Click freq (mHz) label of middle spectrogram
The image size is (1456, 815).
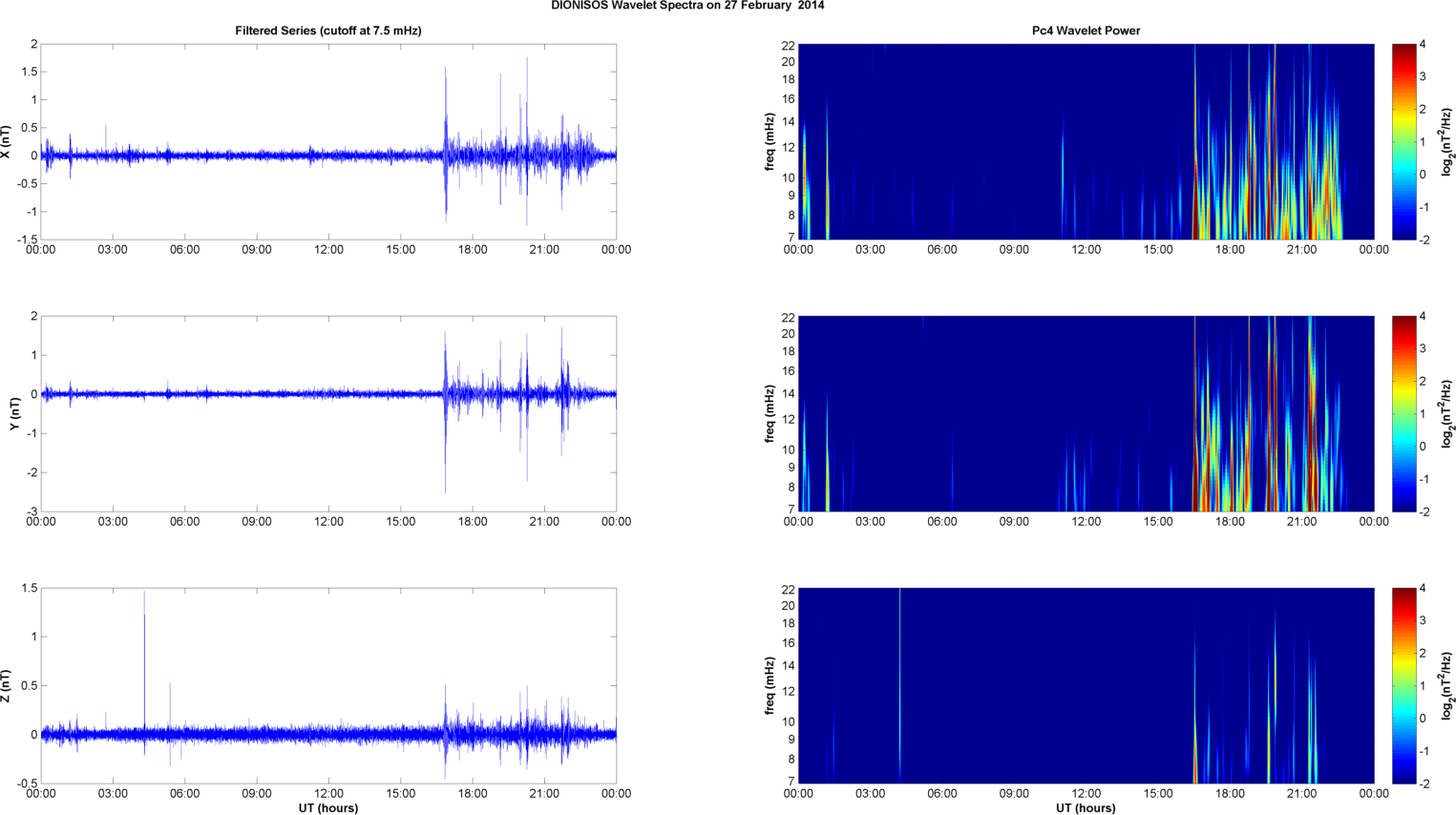770,413
